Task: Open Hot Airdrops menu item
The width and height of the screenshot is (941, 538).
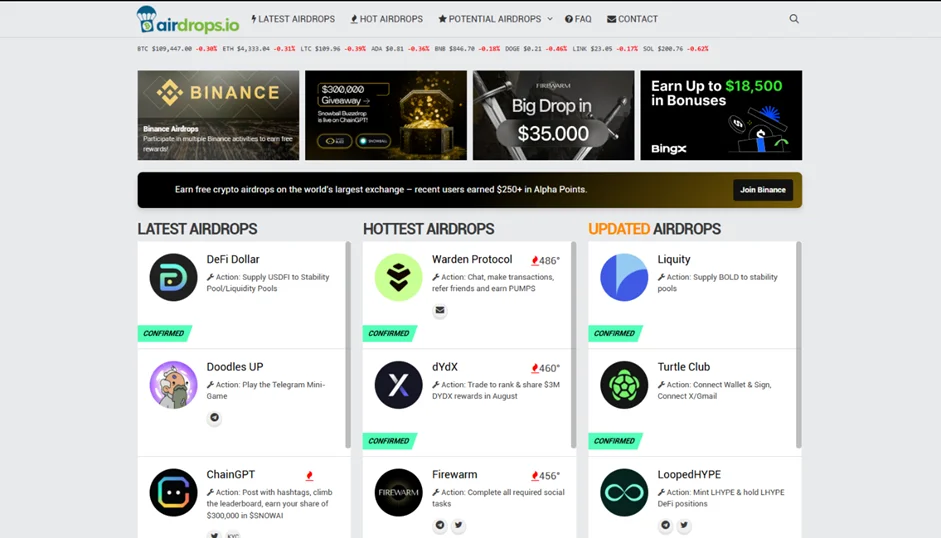Action: [x=386, y=19]
